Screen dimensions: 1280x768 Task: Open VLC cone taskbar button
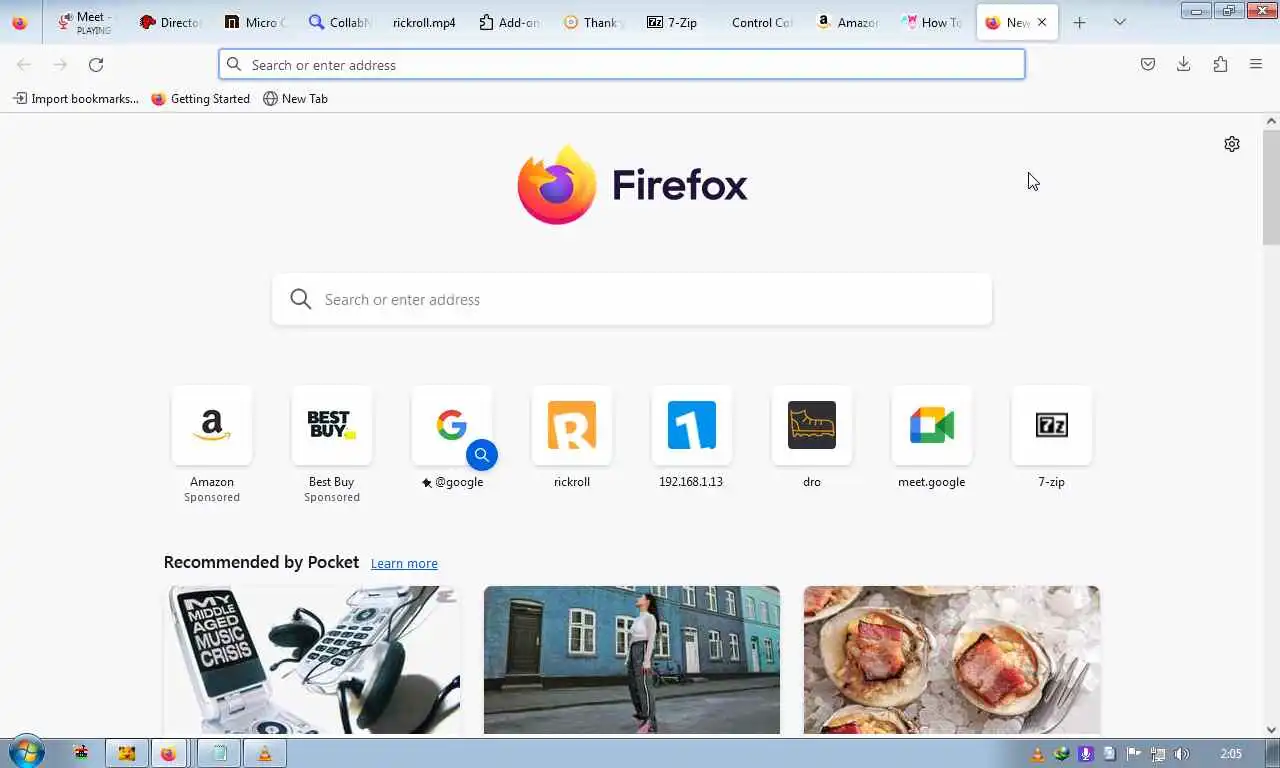(x=264, y=753)
